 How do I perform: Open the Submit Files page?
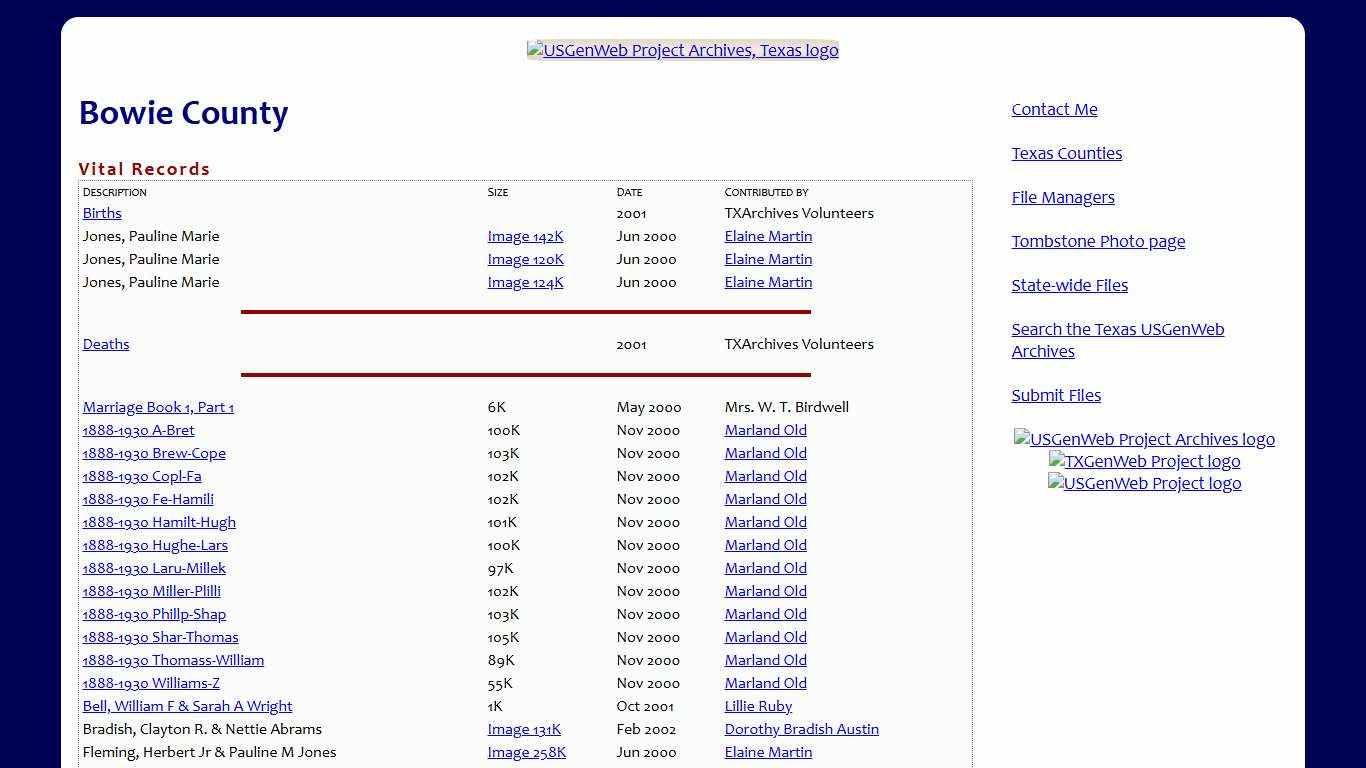click(x=1056, y=395)
